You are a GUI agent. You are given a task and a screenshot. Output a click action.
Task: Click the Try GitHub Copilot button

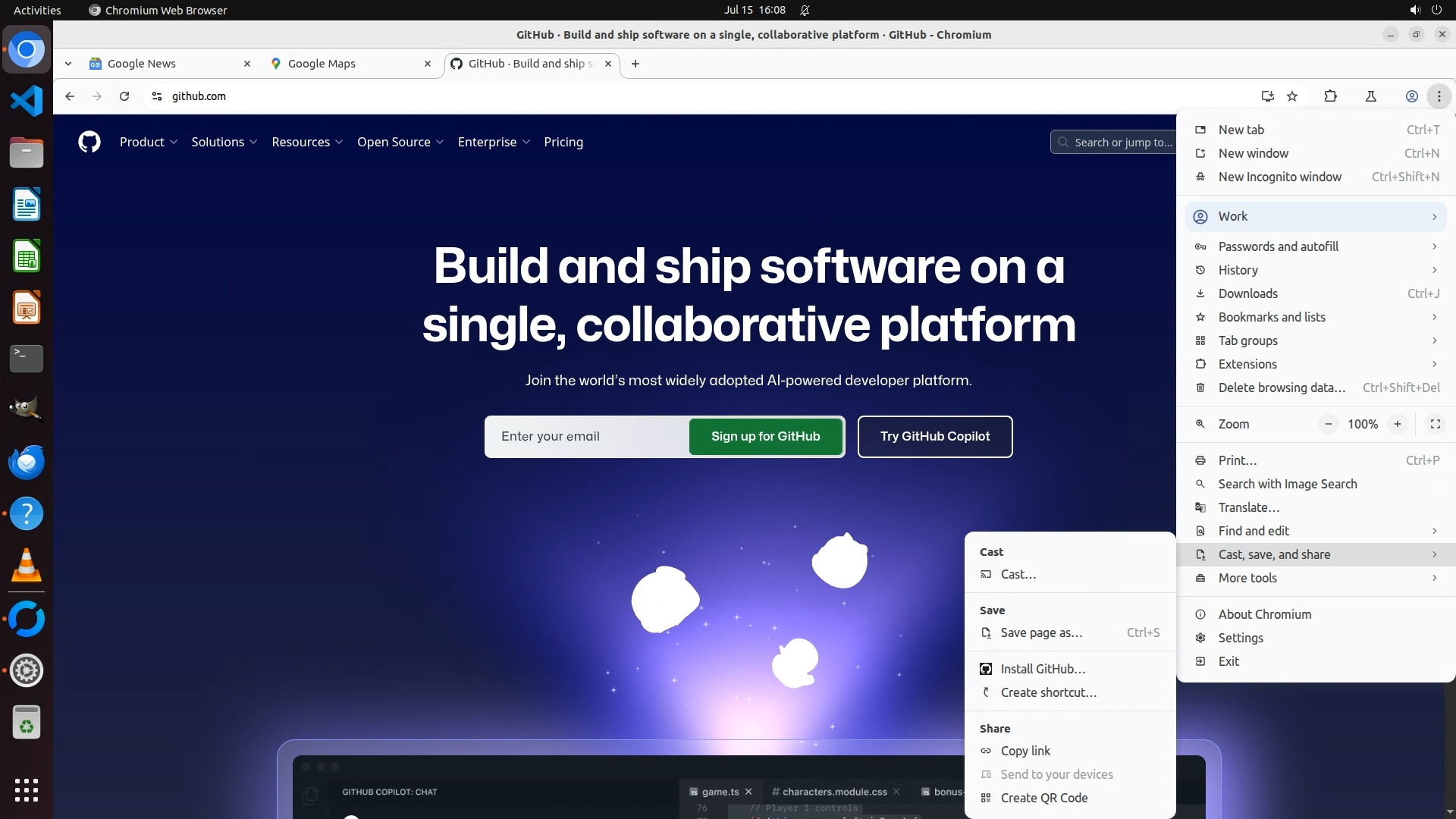click(x=934, y=436)
